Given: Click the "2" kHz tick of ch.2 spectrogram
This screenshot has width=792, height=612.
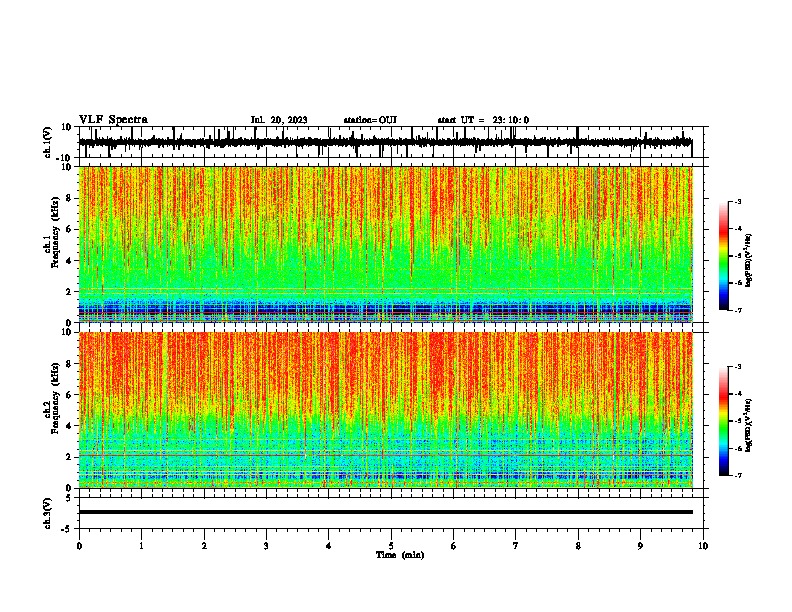Looking at the screenshot, I should 69,457.
